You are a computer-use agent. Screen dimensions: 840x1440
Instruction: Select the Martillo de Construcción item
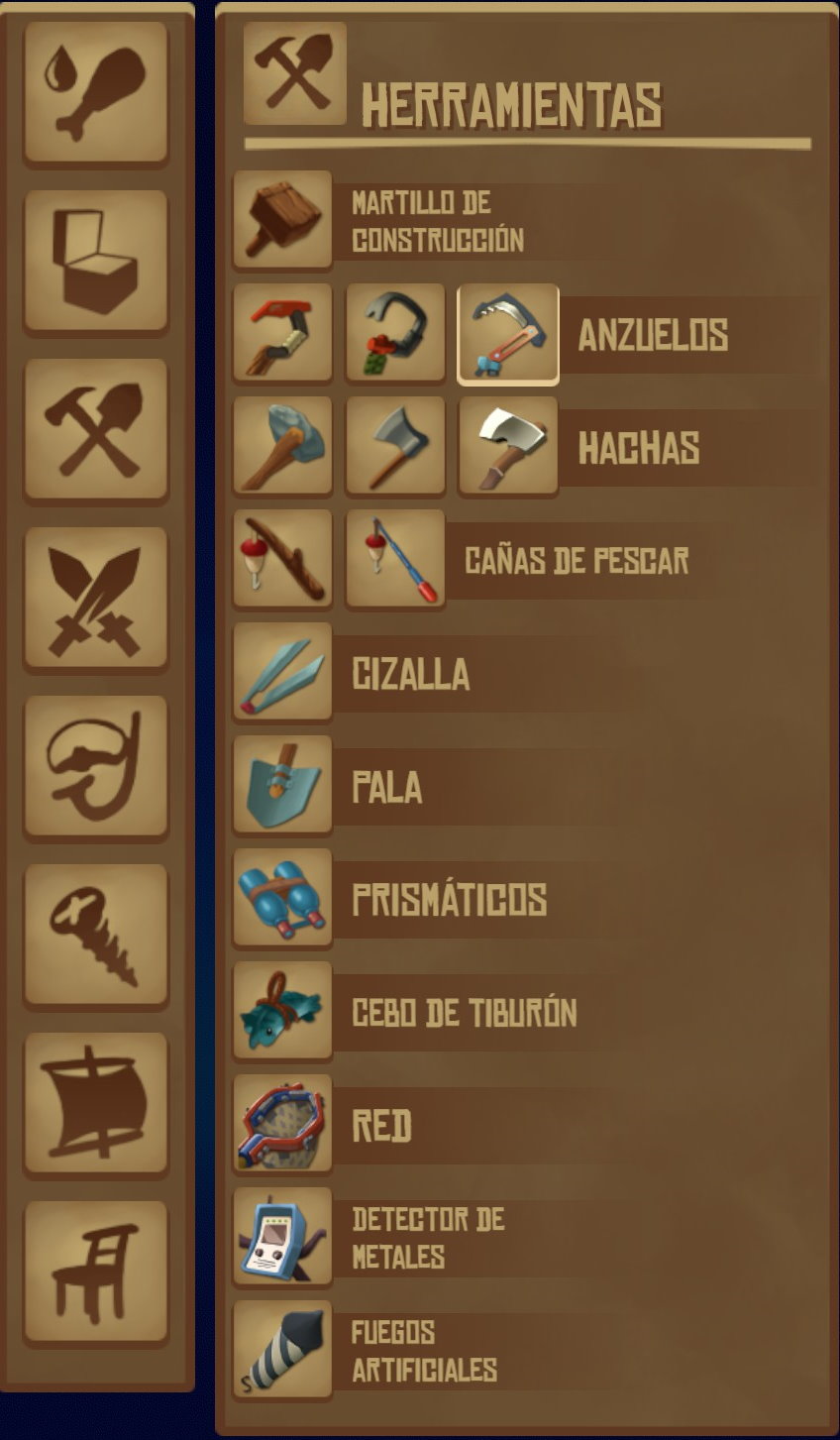click(426, 220)
